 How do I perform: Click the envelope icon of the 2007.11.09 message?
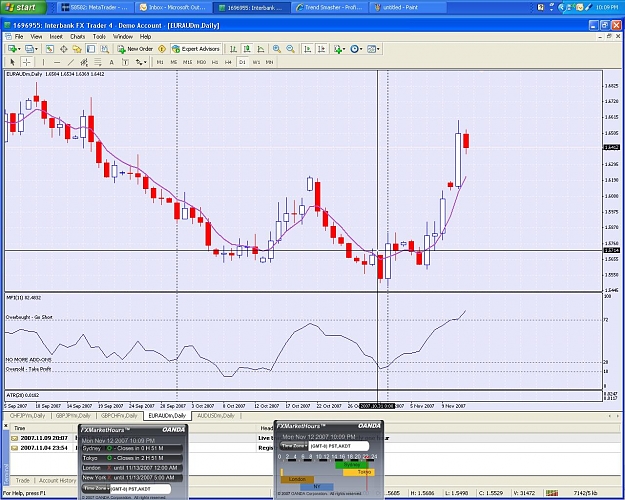tap(14, 438)
